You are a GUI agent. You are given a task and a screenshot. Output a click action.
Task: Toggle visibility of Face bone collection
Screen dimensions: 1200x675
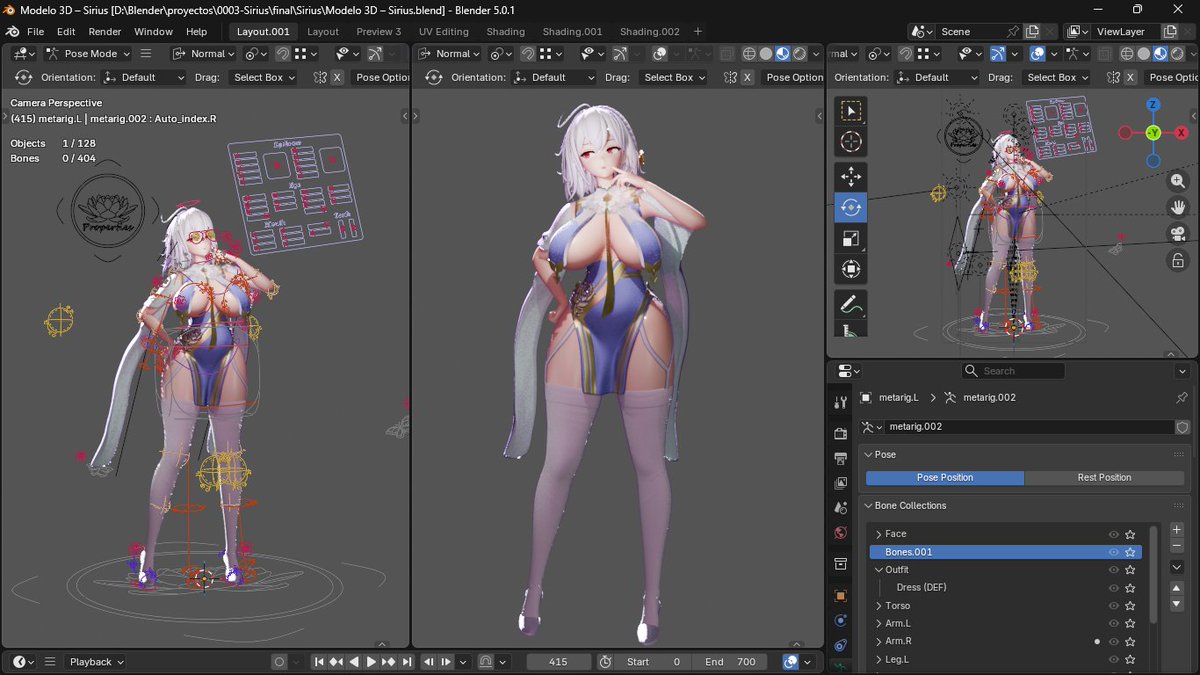[x=1113, y=534]
